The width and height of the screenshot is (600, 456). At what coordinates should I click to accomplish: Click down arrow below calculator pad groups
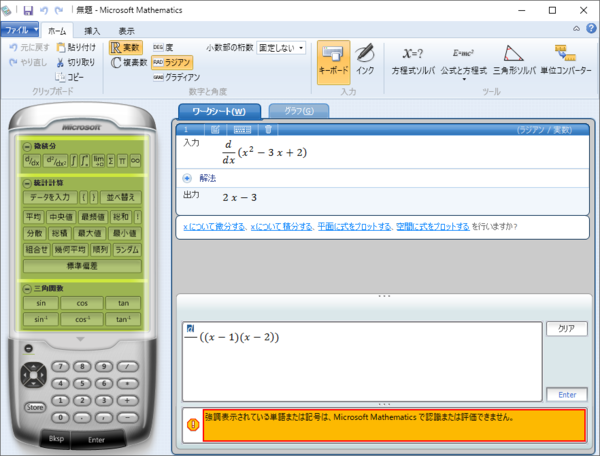(x=80, y=339)
